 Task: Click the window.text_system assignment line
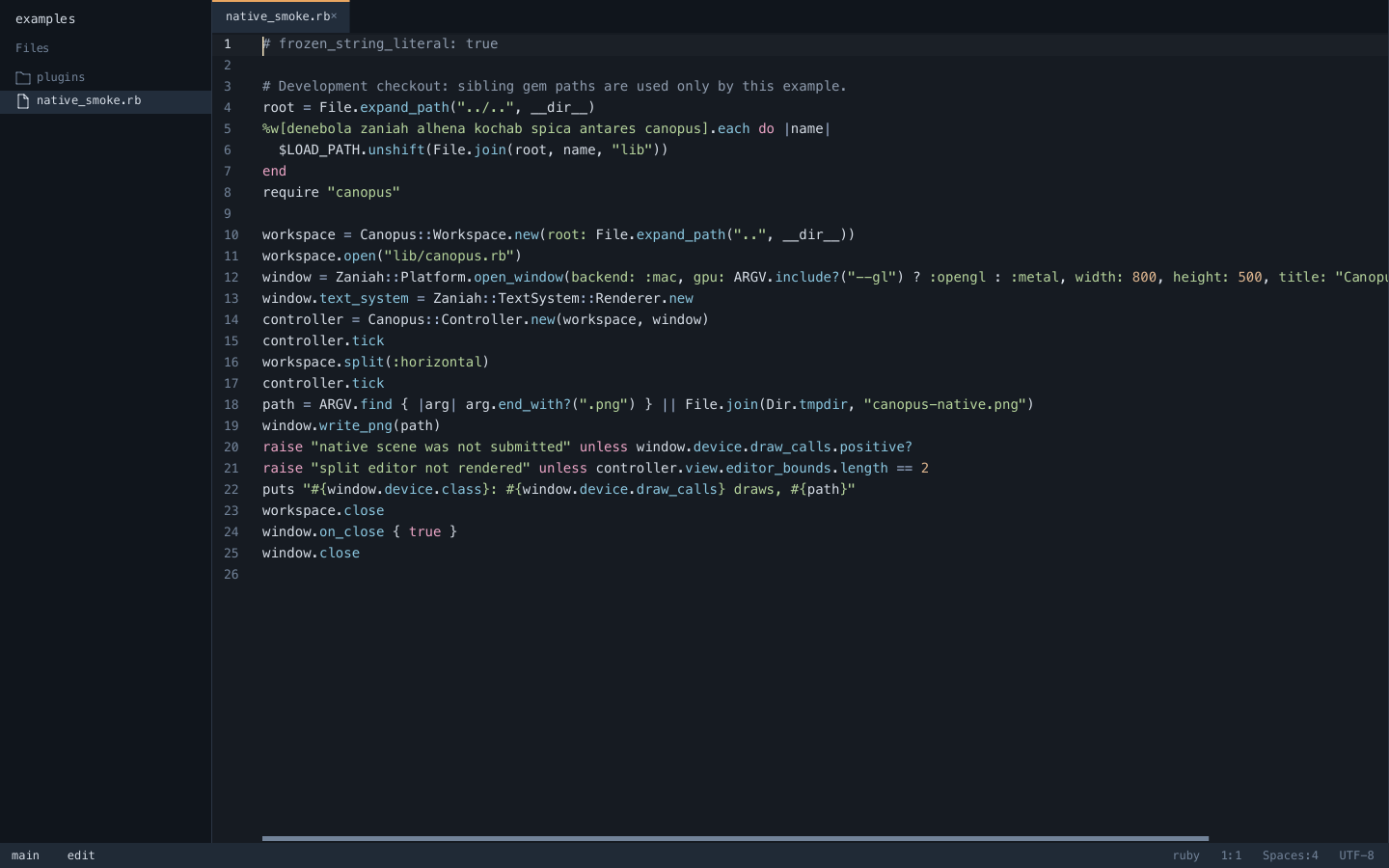[x=477, y=299]
